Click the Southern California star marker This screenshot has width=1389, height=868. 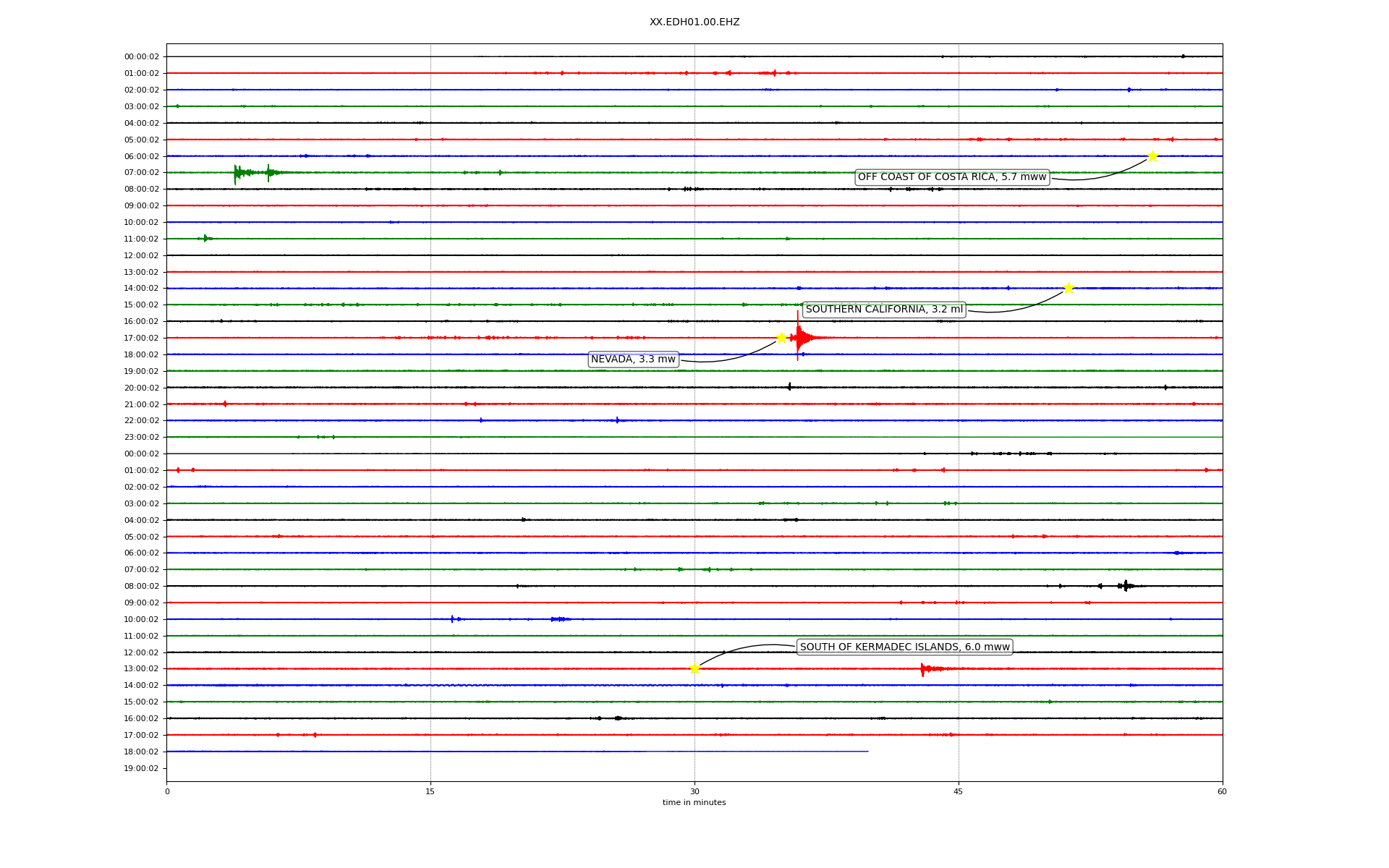1069,288
